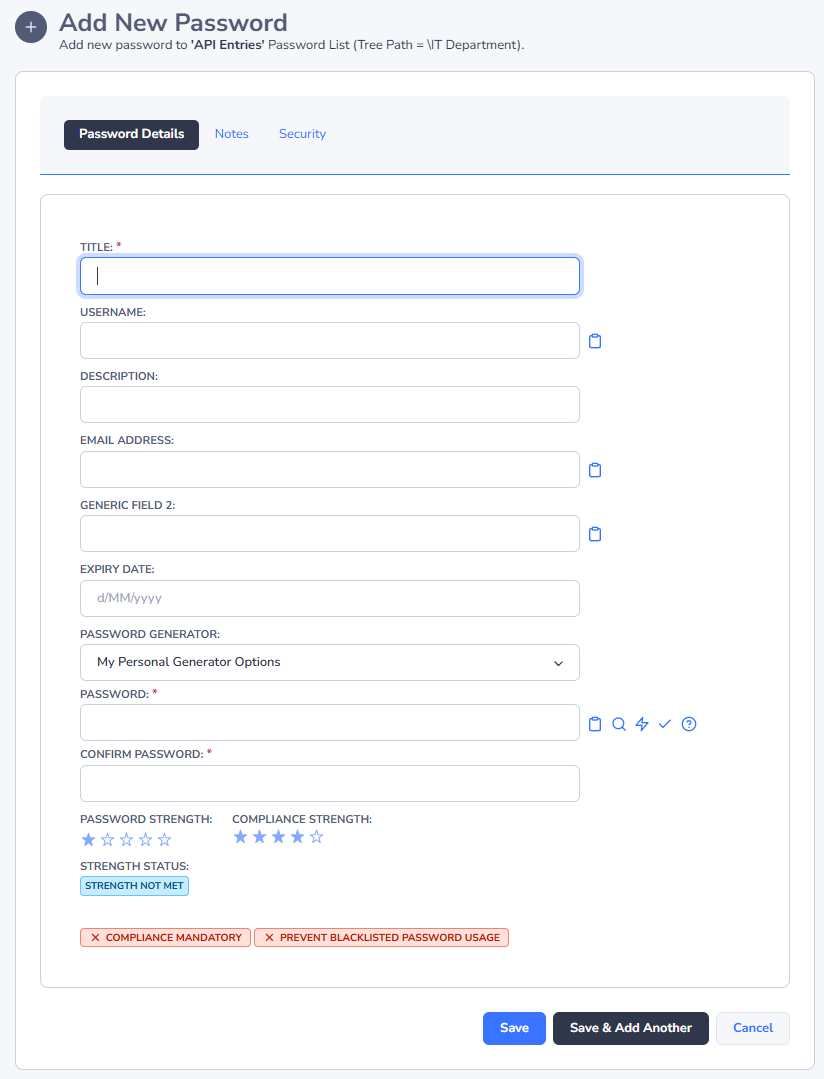The width and height of the screenshot is (824, 1079).
Task: Copy the Email Address to clipboard
Action: [x=595, y=469]
